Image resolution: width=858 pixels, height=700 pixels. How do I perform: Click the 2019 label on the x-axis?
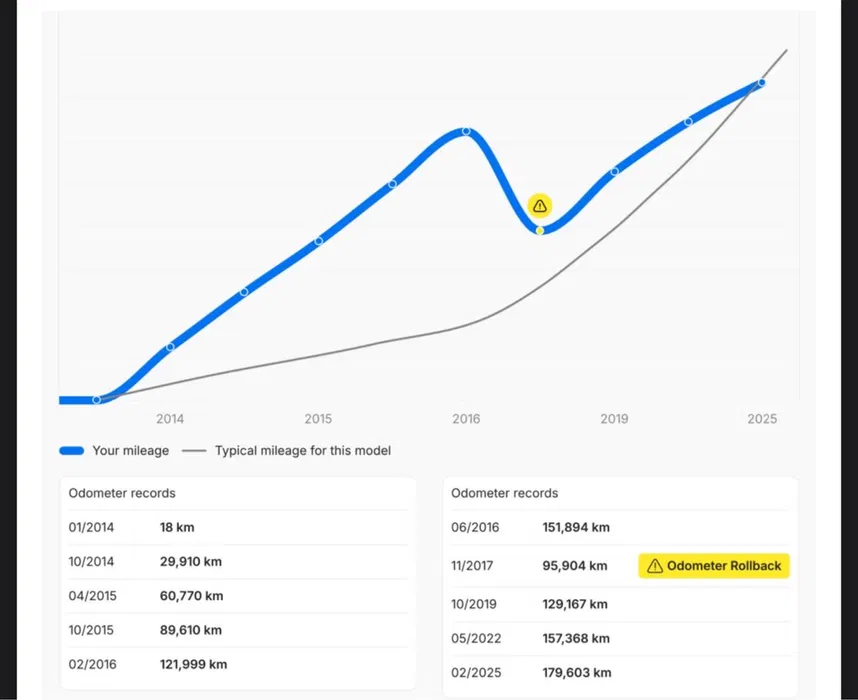coord(614,419)
